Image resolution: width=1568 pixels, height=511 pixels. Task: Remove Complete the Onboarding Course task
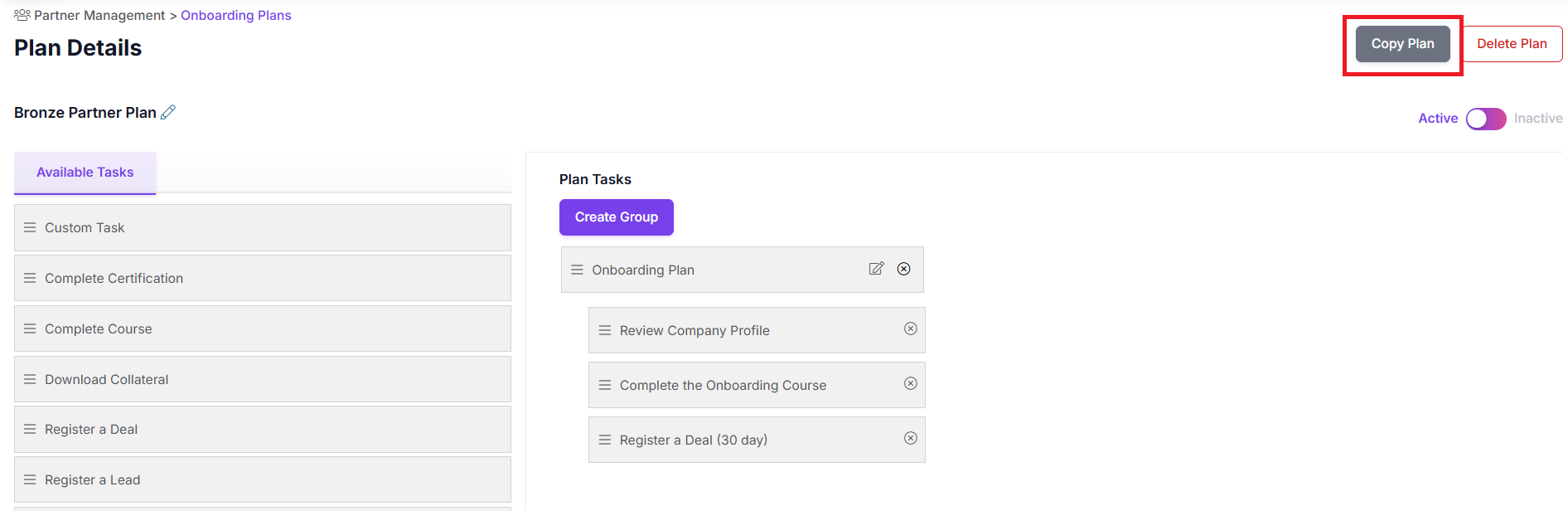coord(911,383)
